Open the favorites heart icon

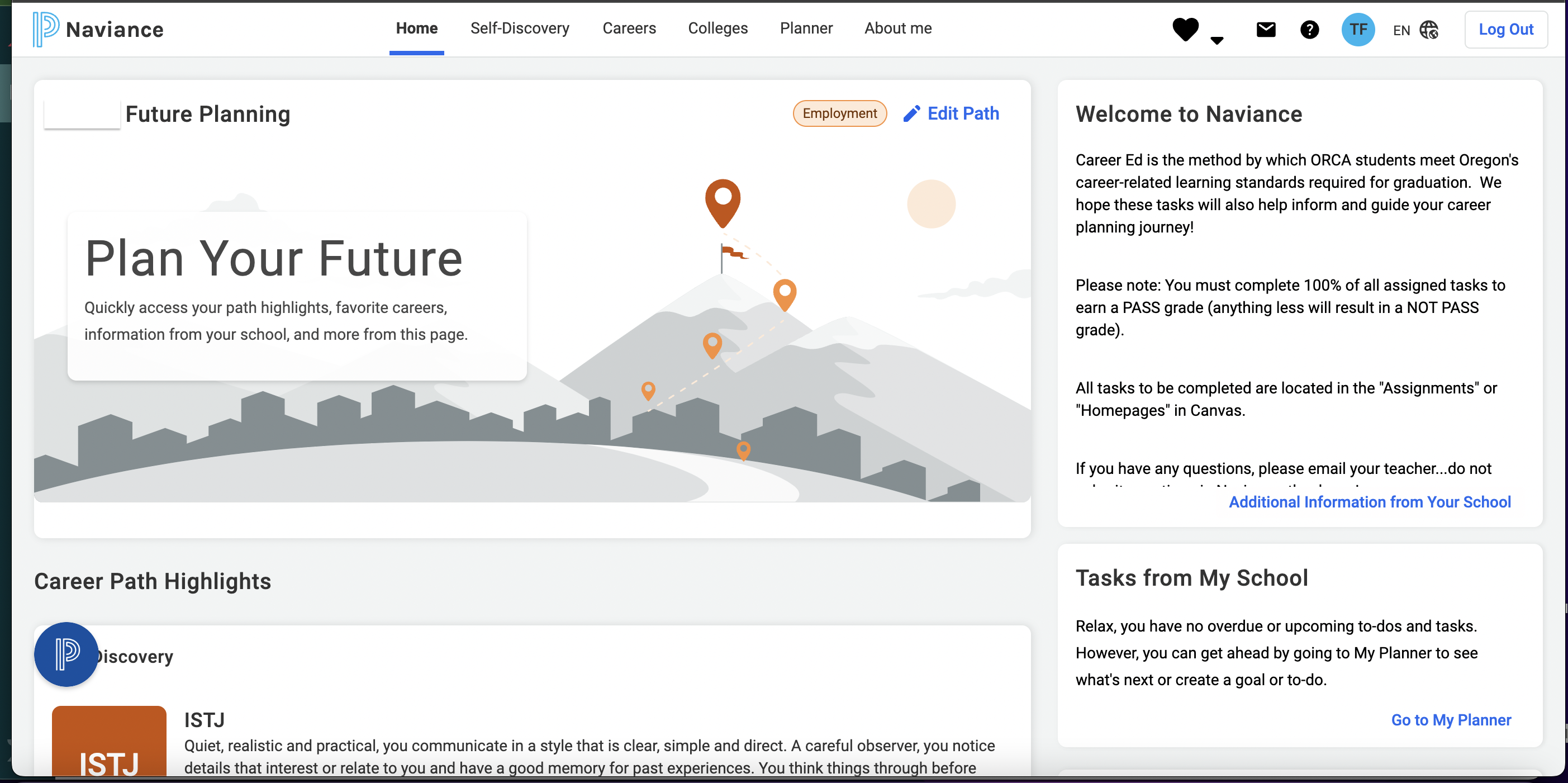1185,29
